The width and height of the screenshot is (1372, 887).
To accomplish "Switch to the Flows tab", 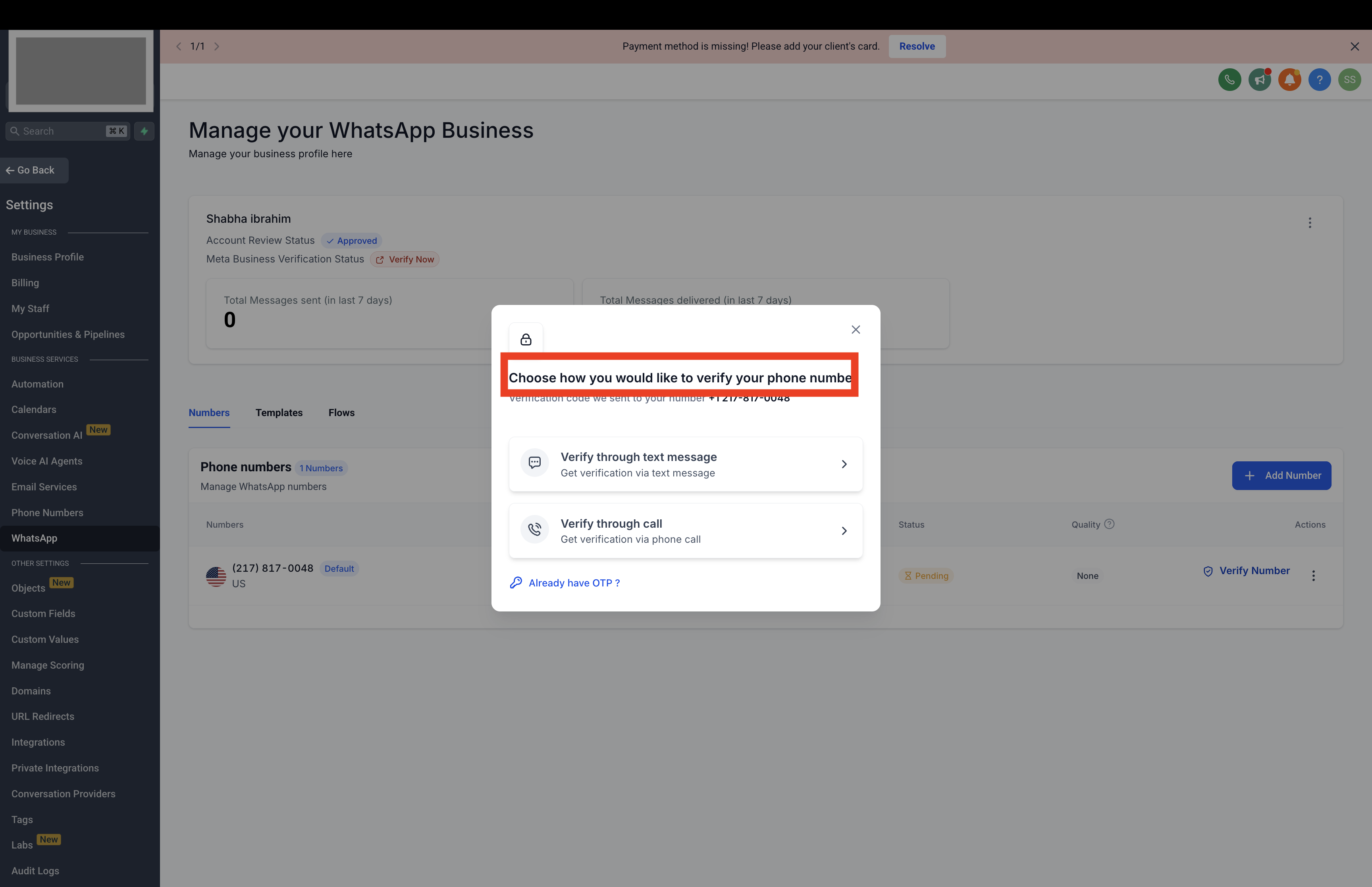I will [341, 413].
